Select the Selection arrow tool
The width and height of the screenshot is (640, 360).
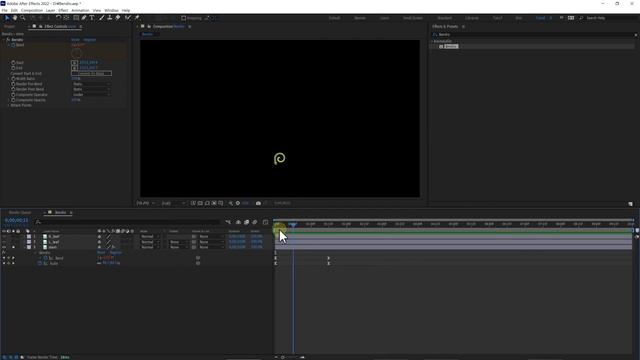[x=7, y=18]
